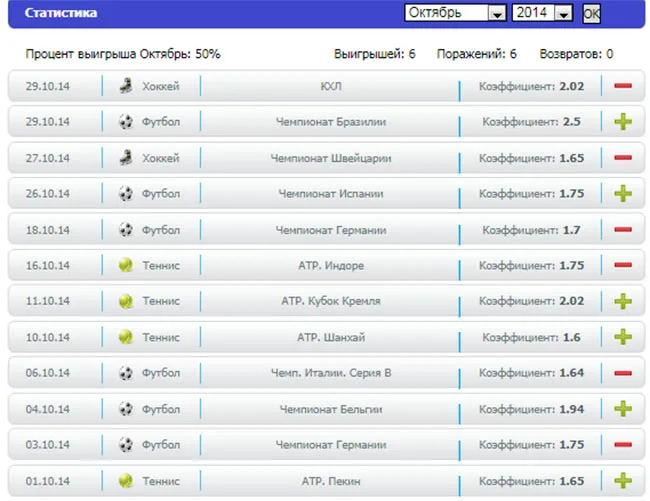
Task: Click the date 01.10.14
Action: (48, 481)
